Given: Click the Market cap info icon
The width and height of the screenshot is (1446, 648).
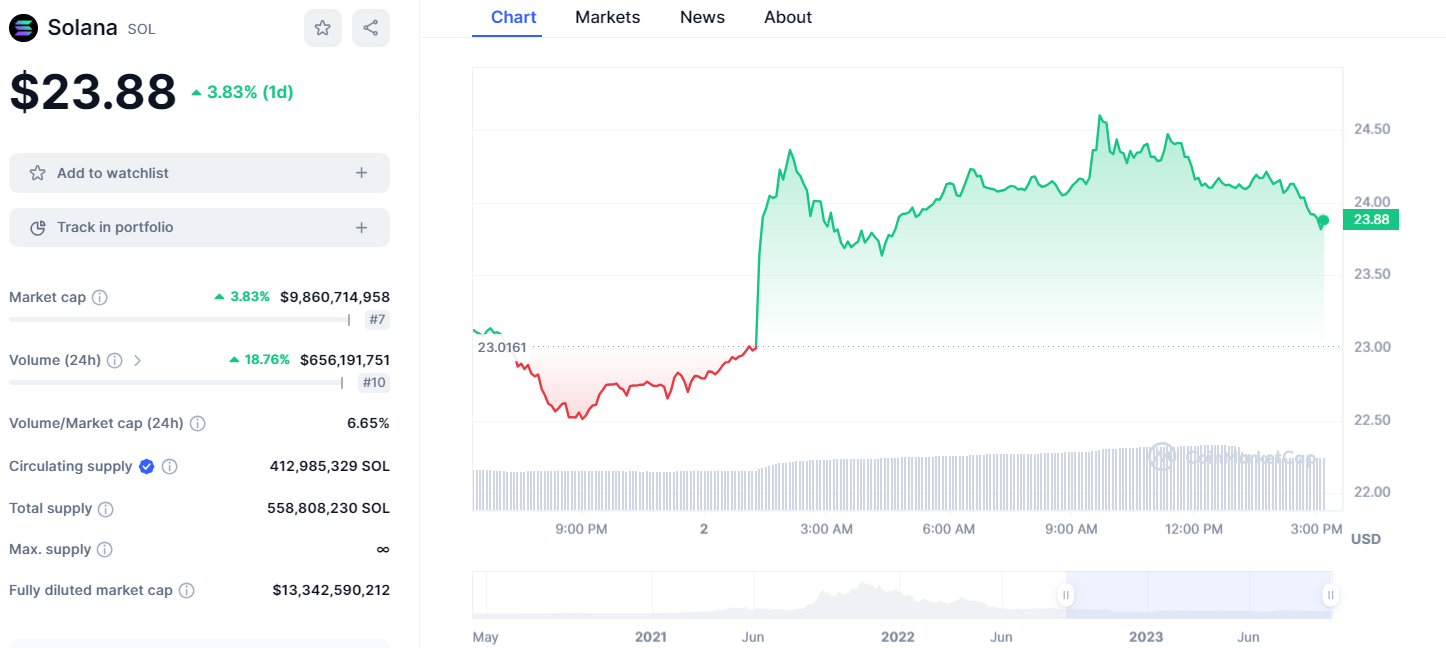Looking at the screenshot, I should pyautogui.click(x=100, y=297).
